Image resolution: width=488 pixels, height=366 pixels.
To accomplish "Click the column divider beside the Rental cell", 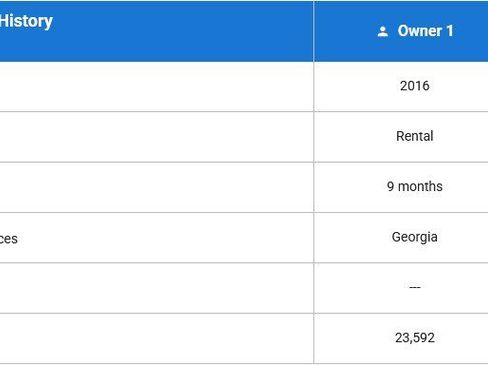I will click(314, 137).
